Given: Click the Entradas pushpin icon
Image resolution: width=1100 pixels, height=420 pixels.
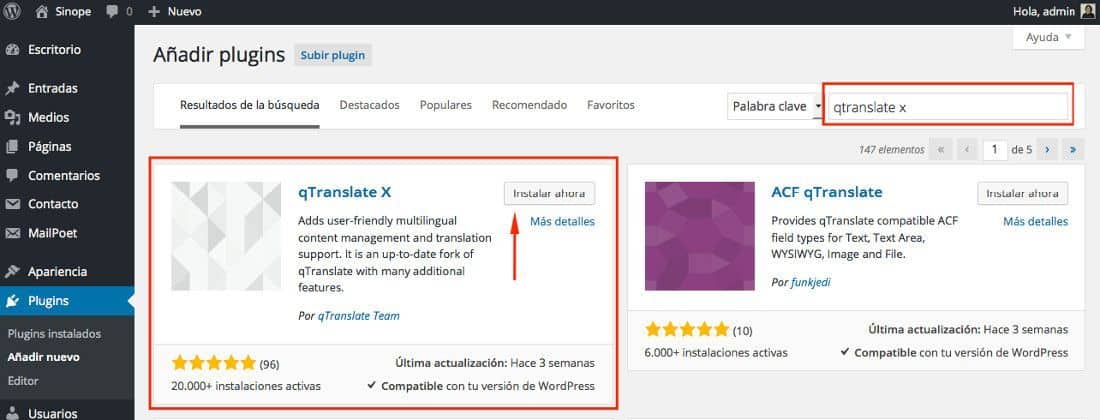Looking at the screenshot, I should (12, 88).
